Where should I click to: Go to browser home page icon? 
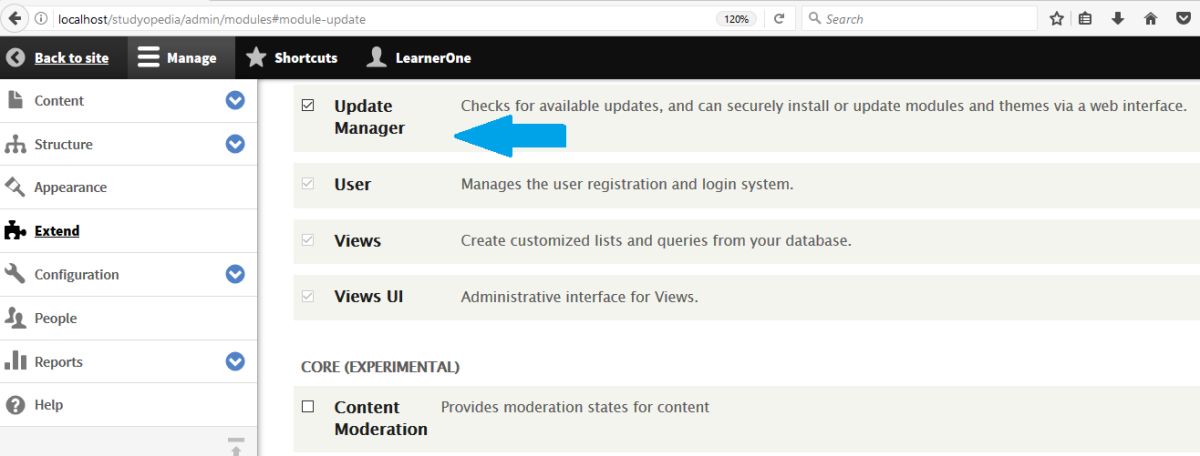[1150, 18]
